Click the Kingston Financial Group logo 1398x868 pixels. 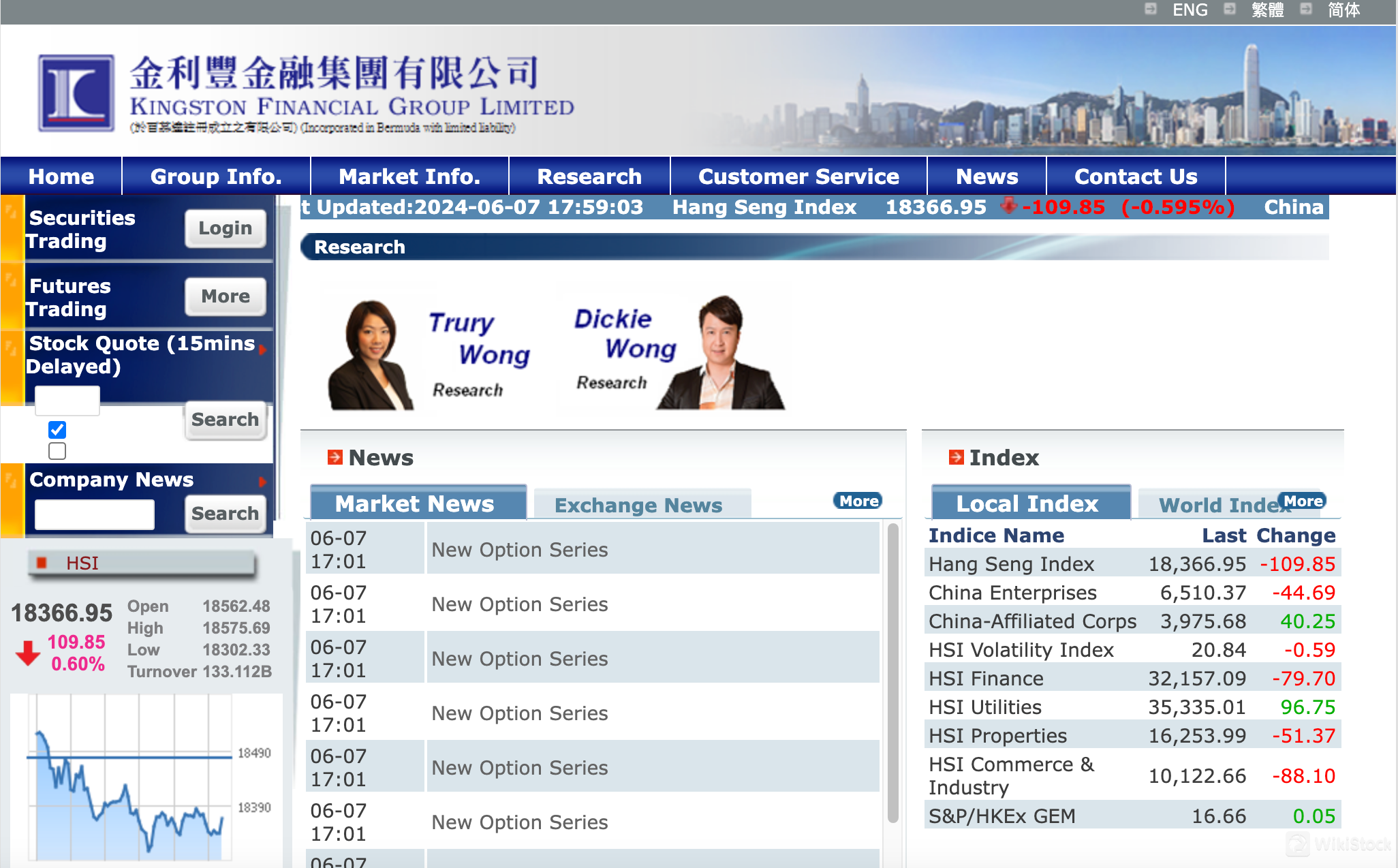pos(76,93)
